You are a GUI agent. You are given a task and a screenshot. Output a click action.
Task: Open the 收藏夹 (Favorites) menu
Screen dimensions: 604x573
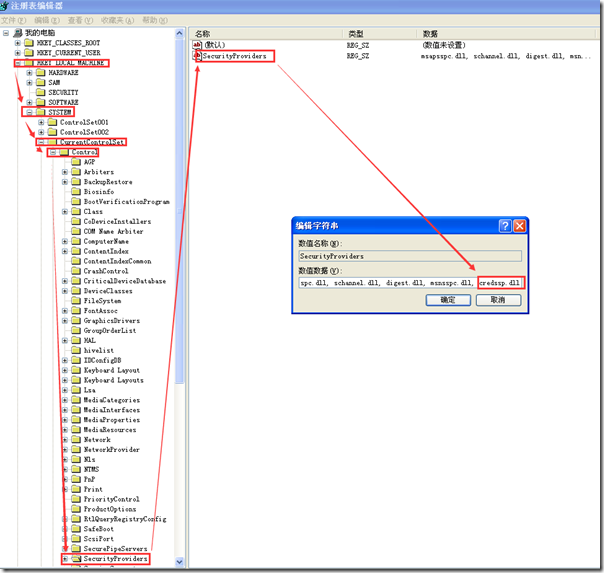118,20
